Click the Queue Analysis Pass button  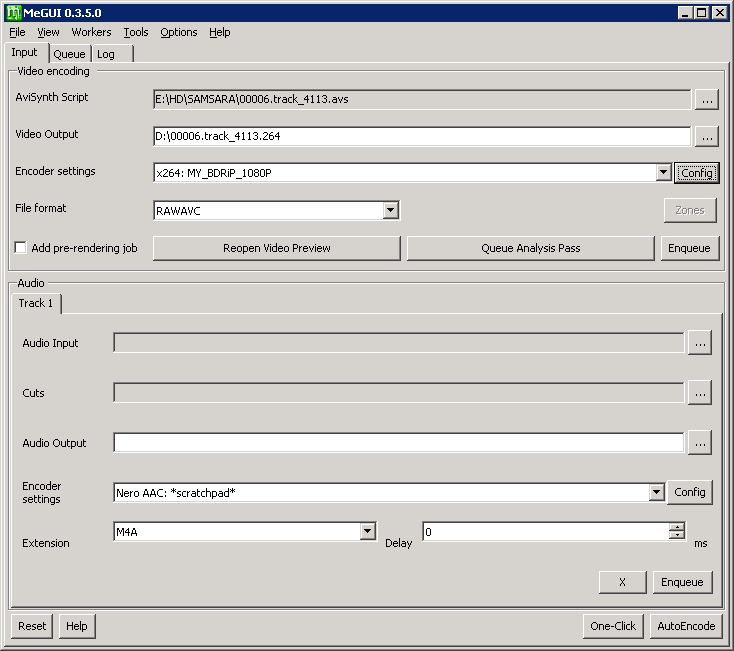[x=530, y=248]
